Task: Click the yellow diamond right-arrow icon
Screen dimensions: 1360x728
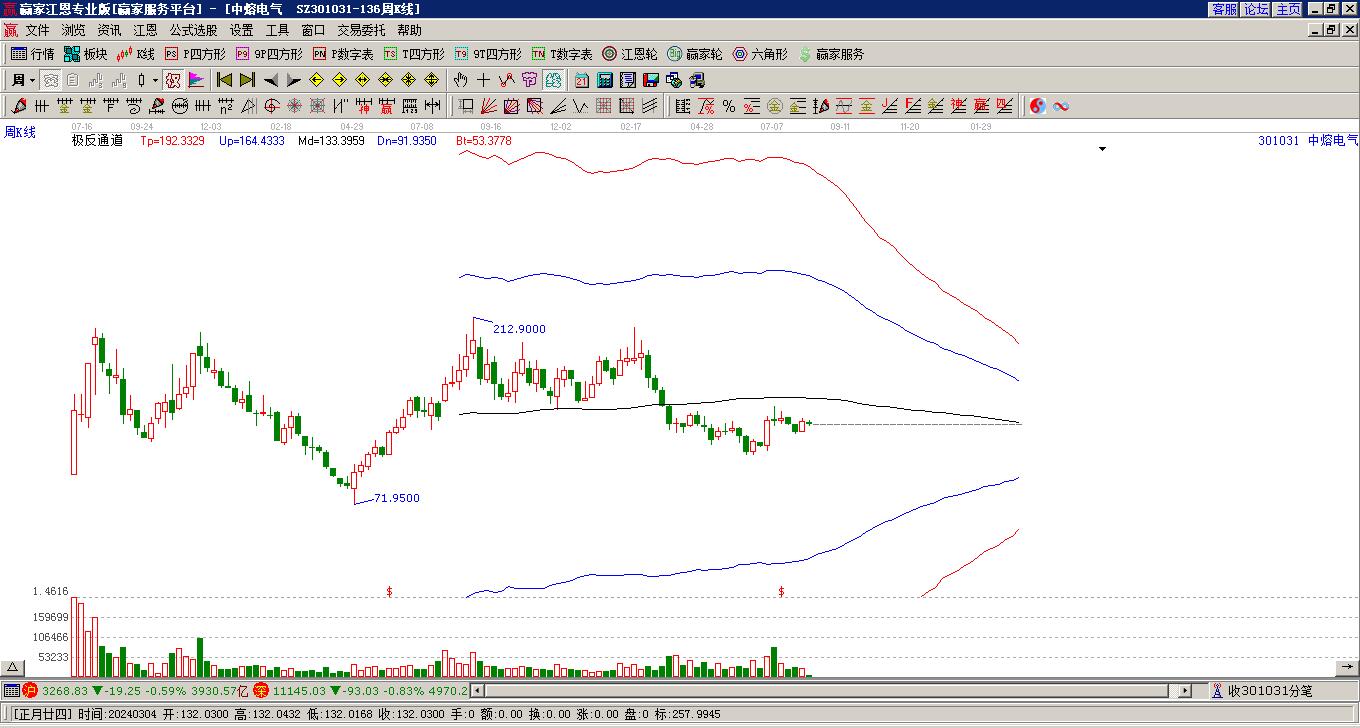Action: [x=339, y=80]
